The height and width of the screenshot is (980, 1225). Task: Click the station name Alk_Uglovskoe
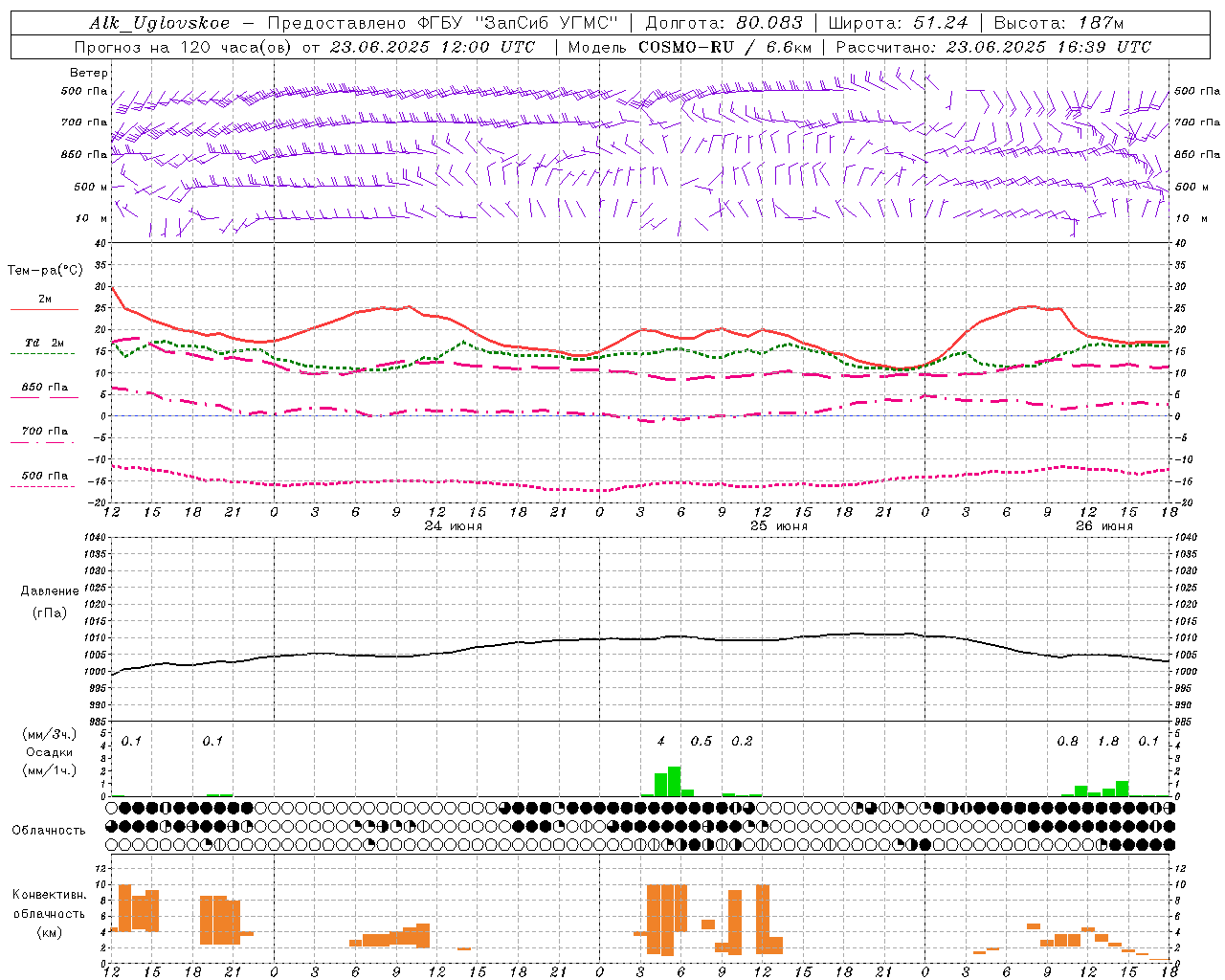click(160, 23)
